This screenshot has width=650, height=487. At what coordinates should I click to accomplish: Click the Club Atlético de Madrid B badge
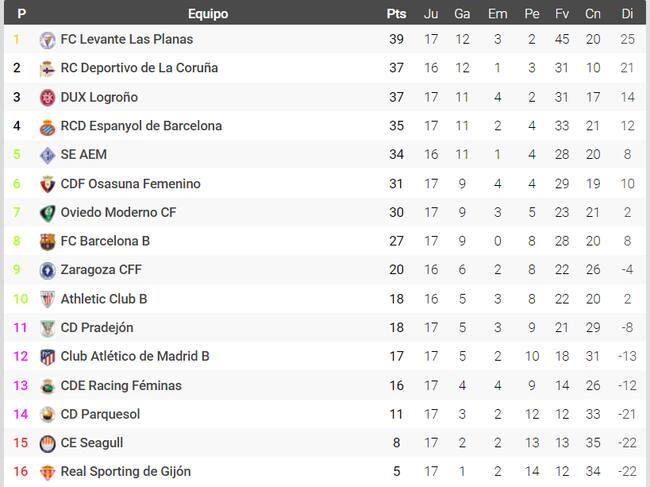coord(47,357)
